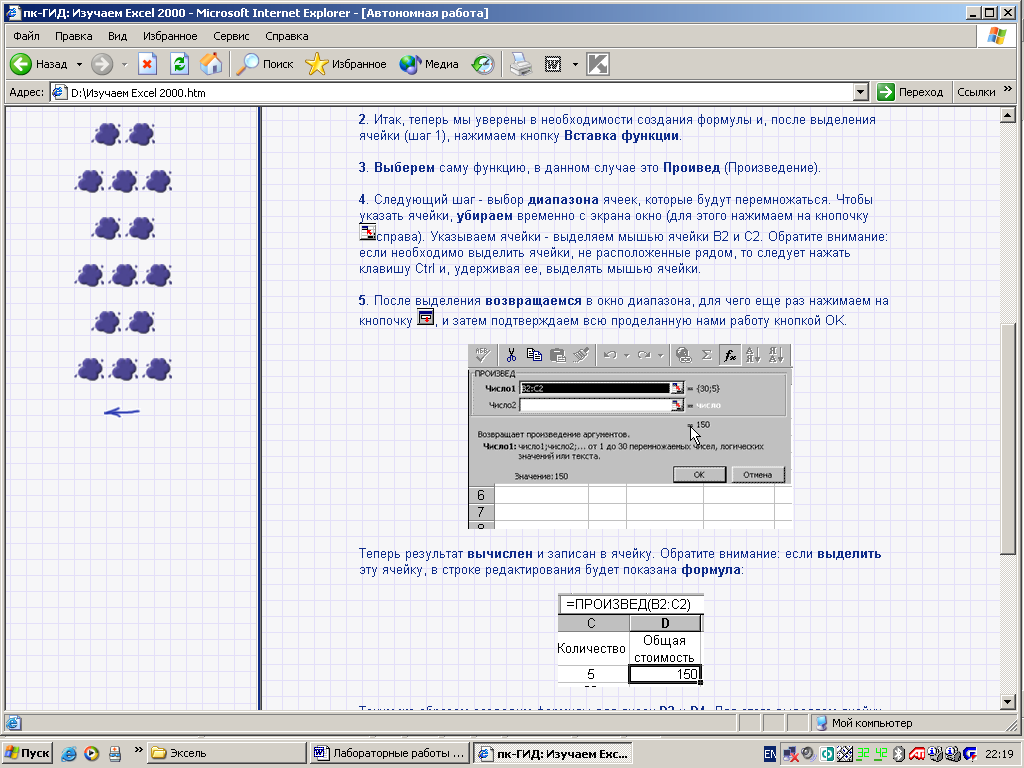Screen dimensions: 1024x768
Task: Click the collapse-dialog icon in step 4 text
Action: click(368, 232)
